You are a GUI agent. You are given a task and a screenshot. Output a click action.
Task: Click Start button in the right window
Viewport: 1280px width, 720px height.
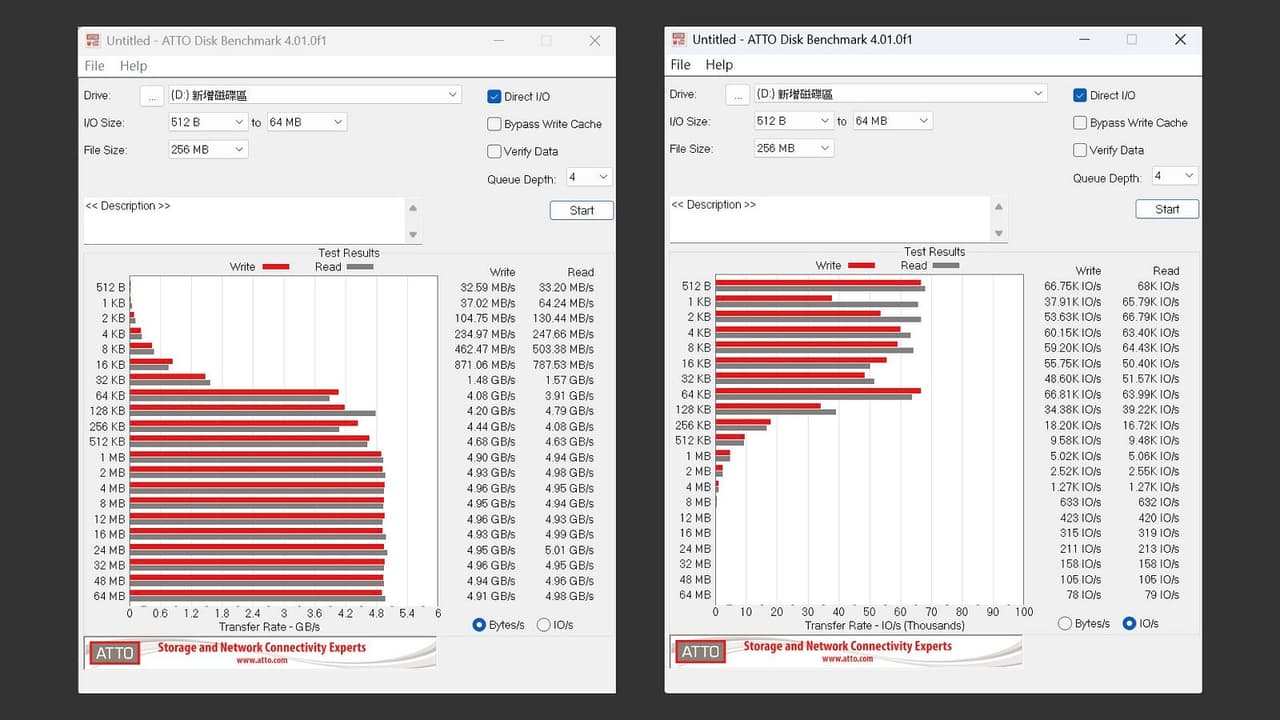click(1168, 210)
